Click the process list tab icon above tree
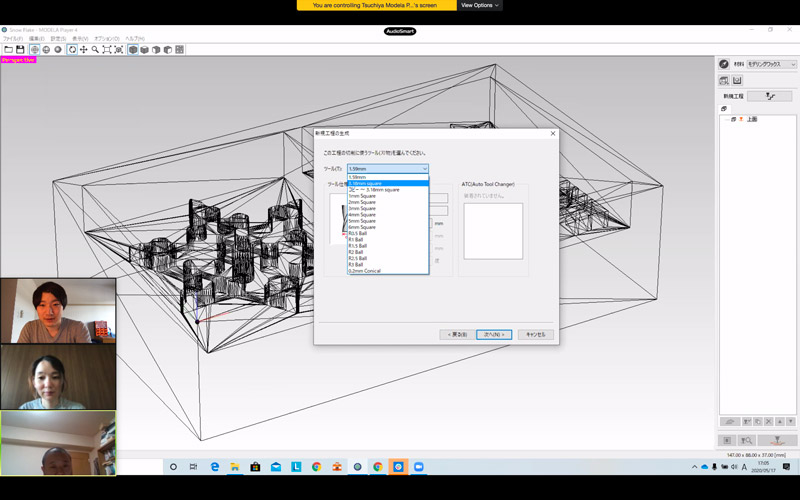The width and height of the screenshot is (800, 500). [x=724, y=109]
